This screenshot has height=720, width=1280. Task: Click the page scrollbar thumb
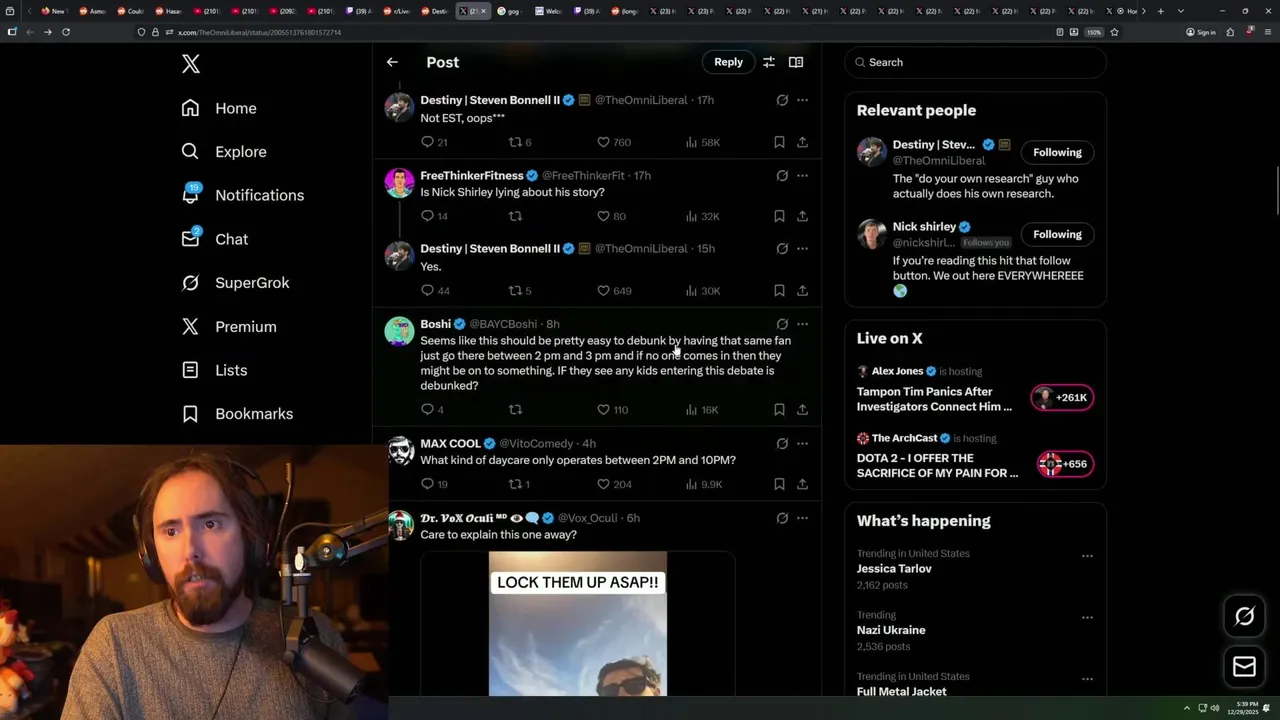pyautogui.click(x=1276, y=191)
